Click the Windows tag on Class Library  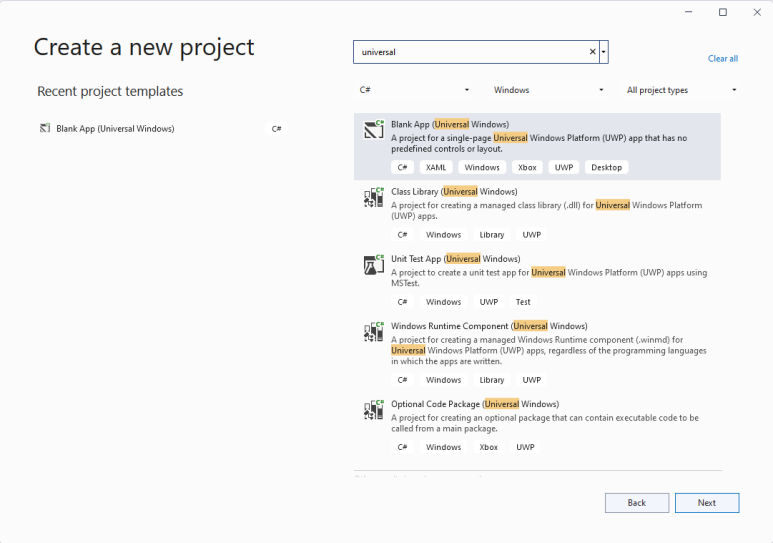(x=443, y=235)
